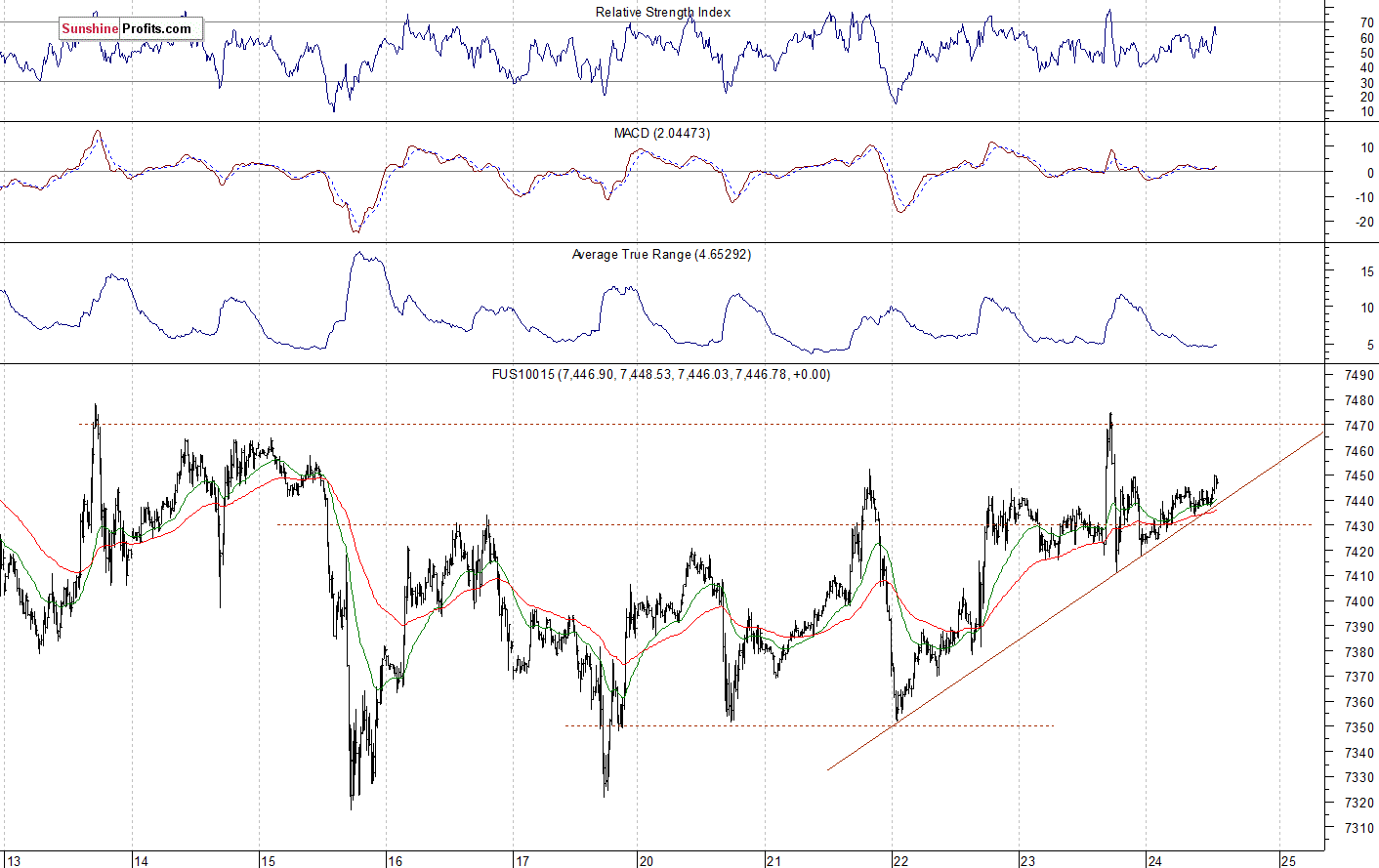This screenshot has height=868, width=1379.
Task: Click the SunshineProfits.com logo
Action: pyautogui.click(x=131, y=28)
